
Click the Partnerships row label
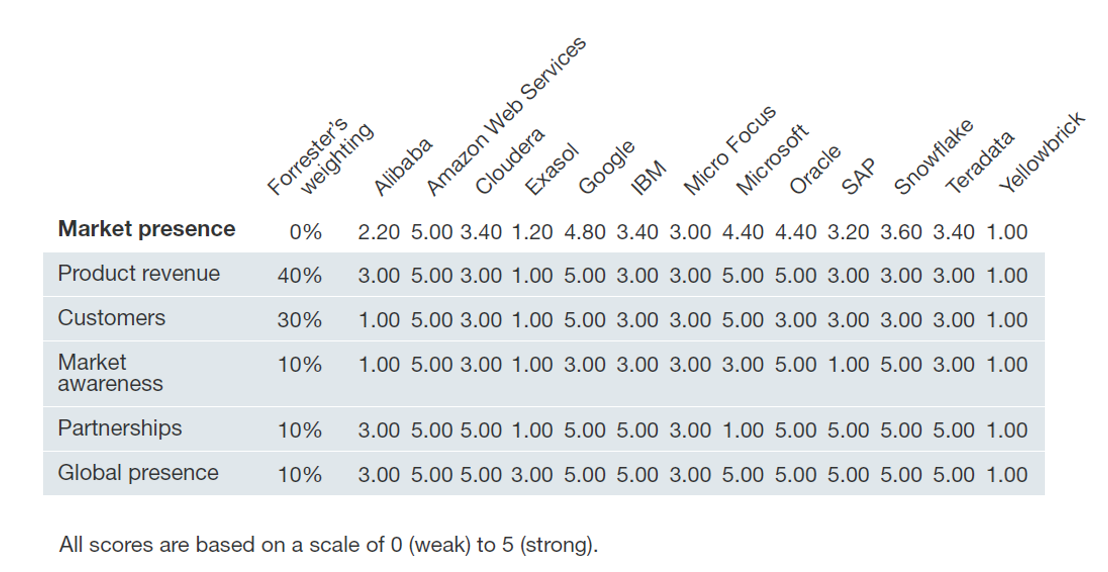click(119, 429)
